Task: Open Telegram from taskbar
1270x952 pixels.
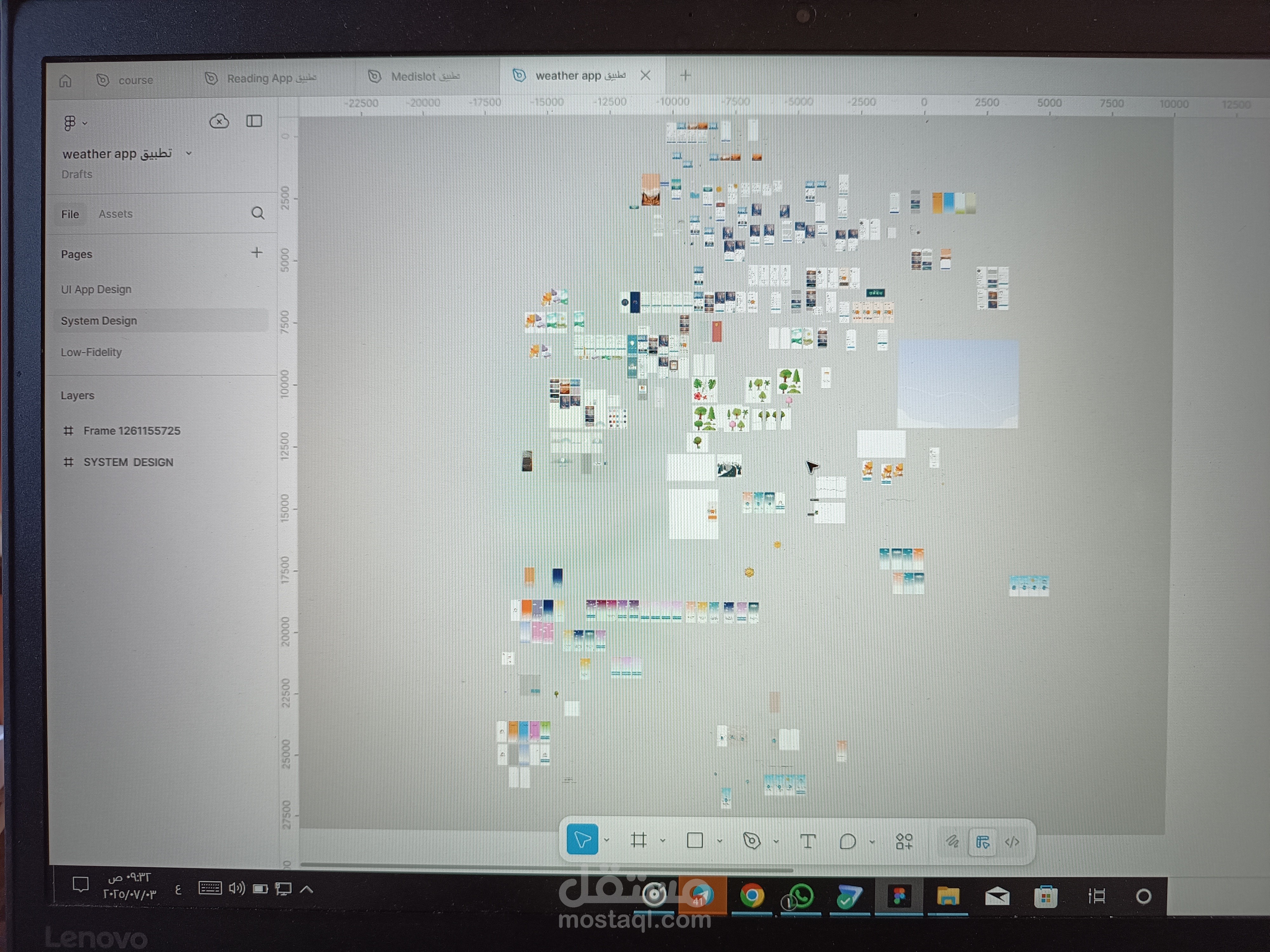Action: click(702, 896)
